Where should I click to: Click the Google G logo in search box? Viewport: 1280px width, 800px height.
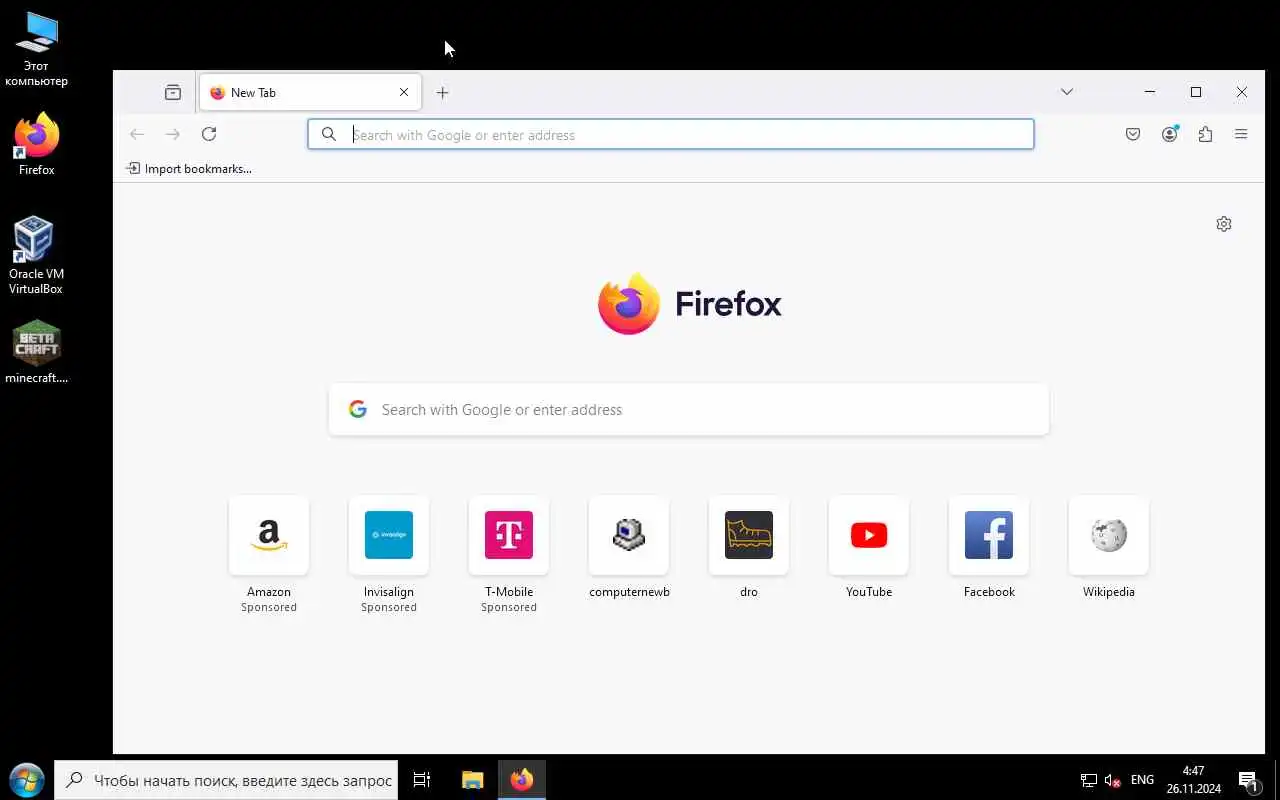(x=358, y=409)
